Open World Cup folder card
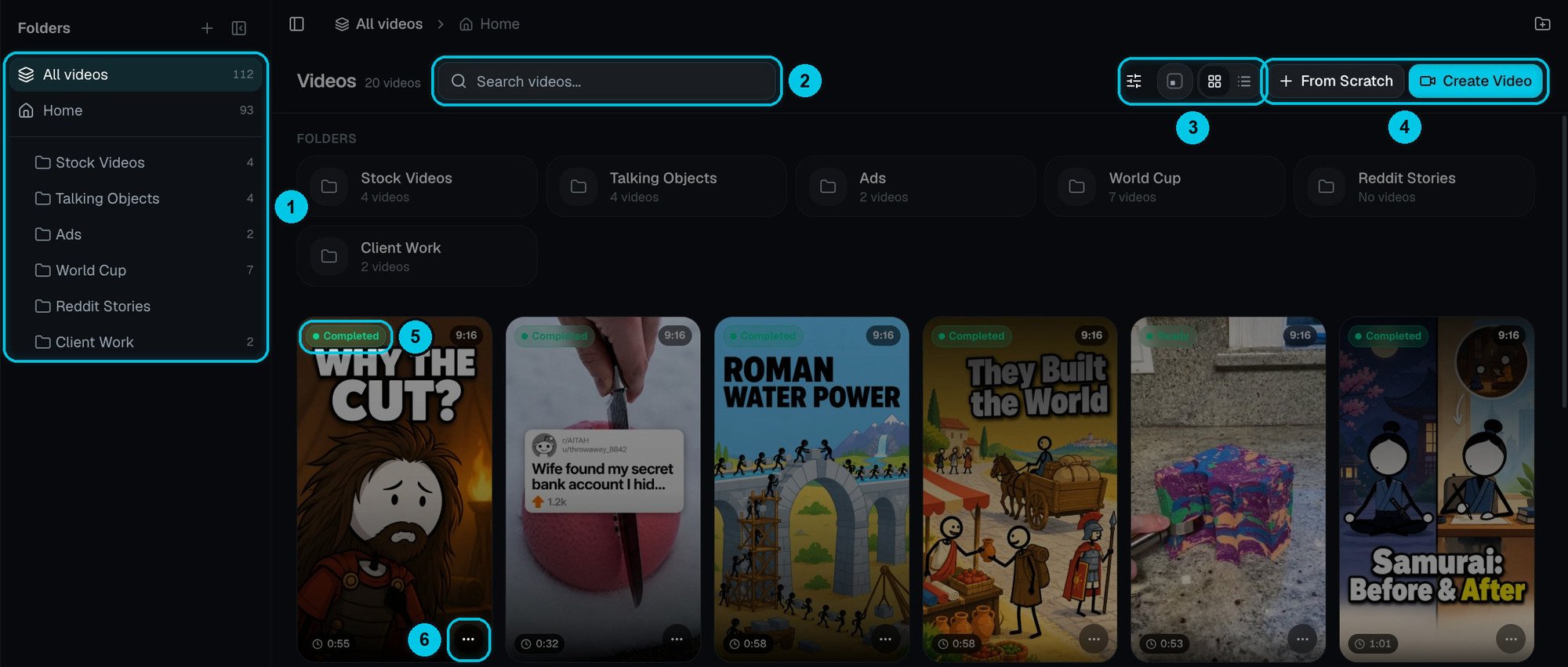Viewport: 1568px width, 667px height. (1165, 187)
